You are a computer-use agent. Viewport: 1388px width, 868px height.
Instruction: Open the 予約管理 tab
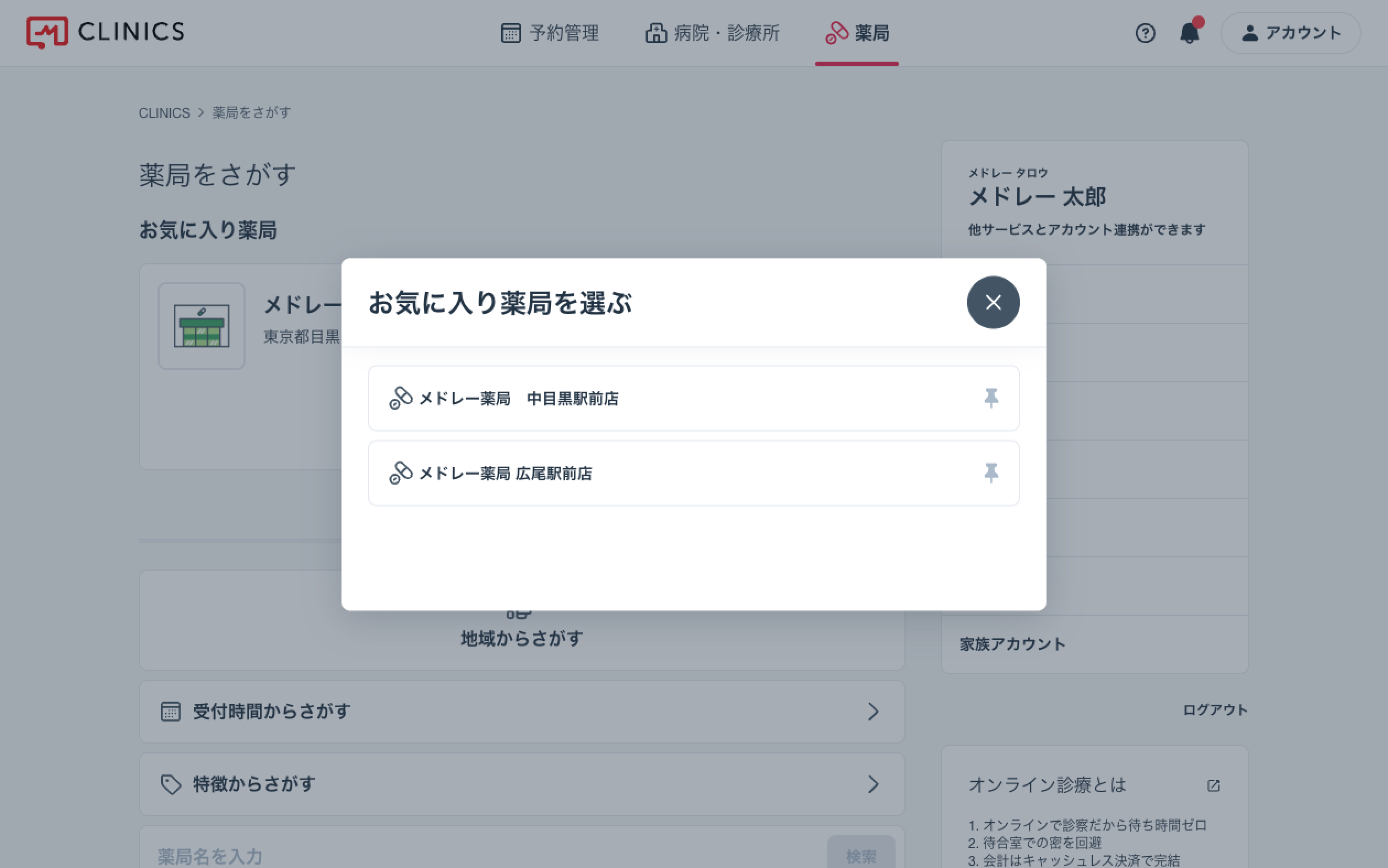point(550,32)
